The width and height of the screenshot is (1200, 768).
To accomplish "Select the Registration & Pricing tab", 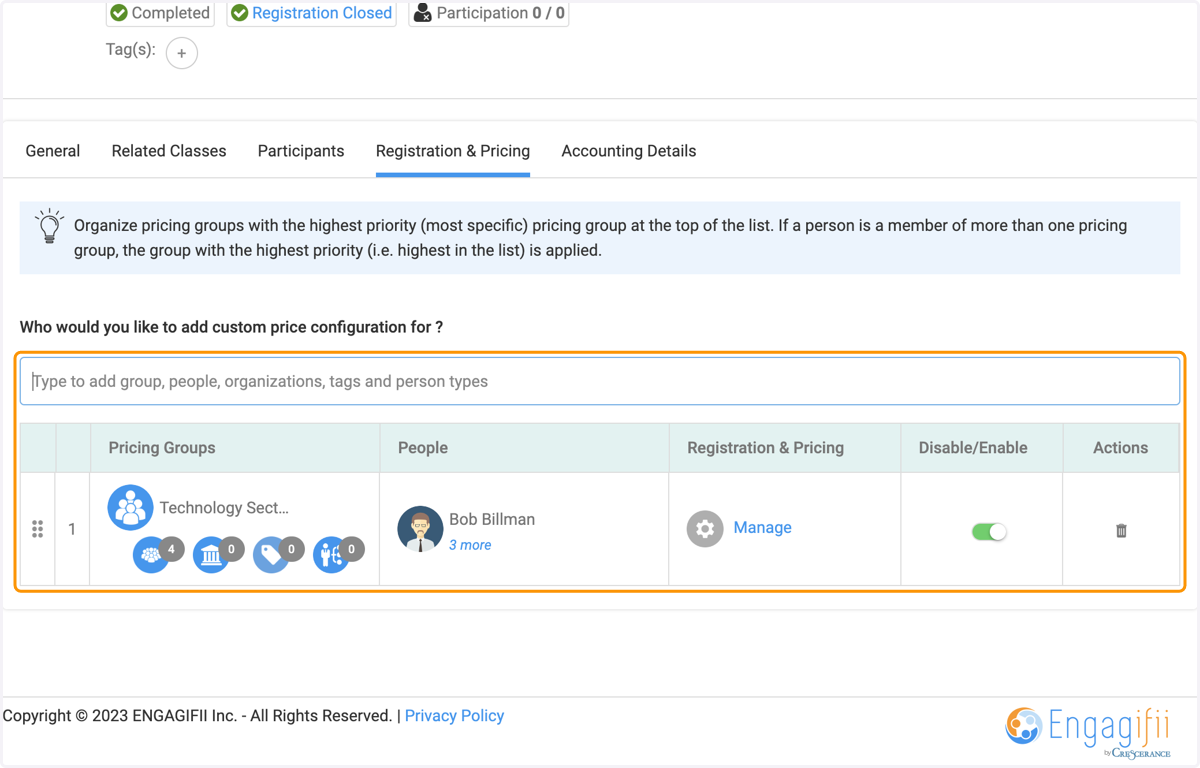I will (x=453, y=151).
